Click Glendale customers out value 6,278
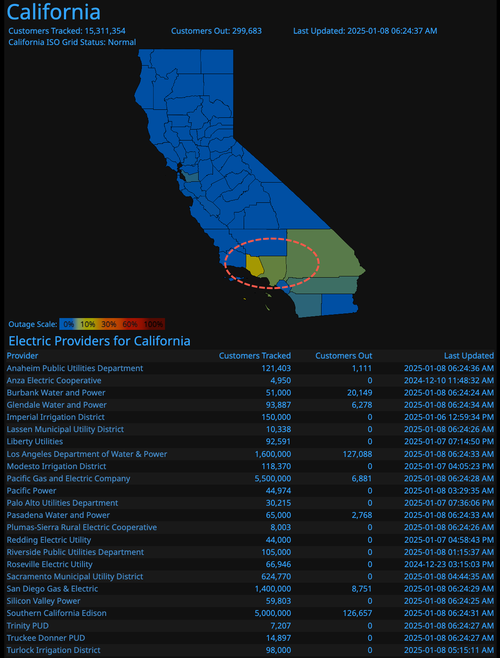 tap(362, 405)
